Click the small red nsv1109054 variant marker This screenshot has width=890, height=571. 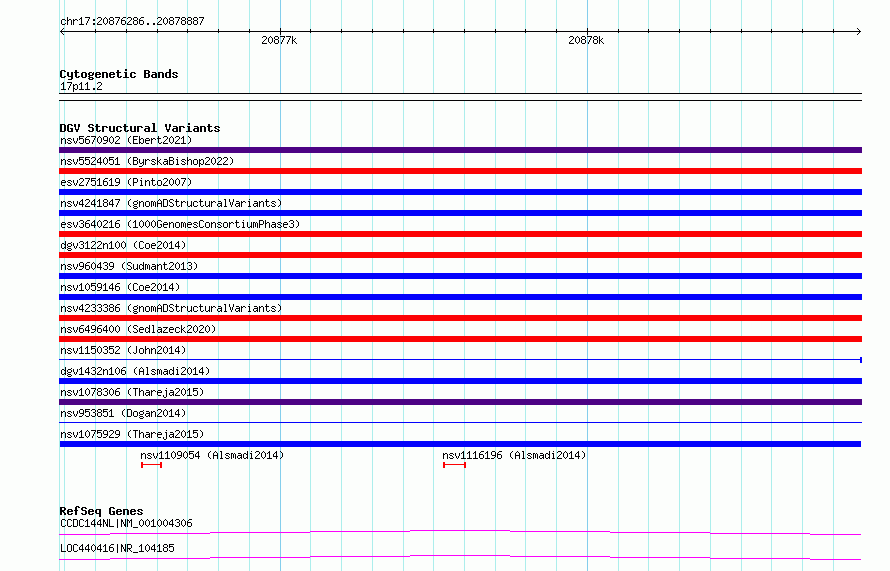point(152,465)
